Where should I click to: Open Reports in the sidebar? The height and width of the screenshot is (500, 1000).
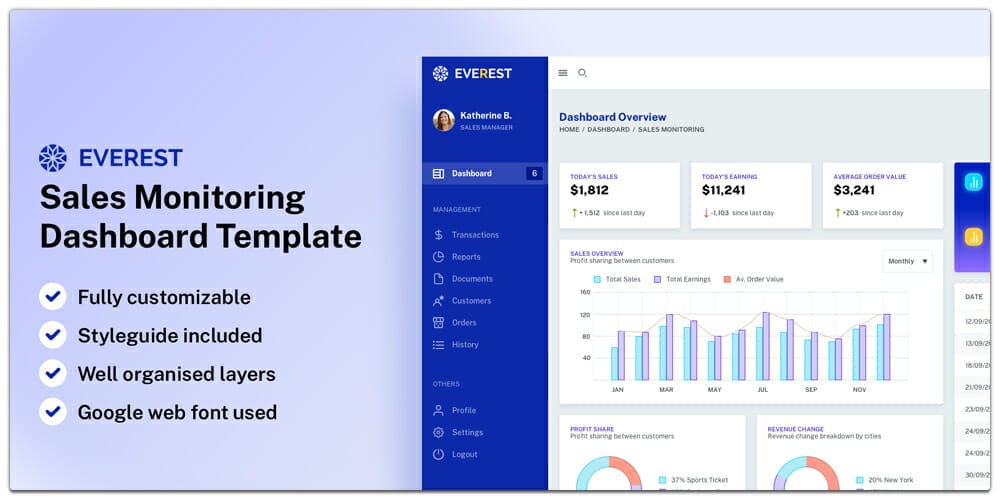click(466, 257)
